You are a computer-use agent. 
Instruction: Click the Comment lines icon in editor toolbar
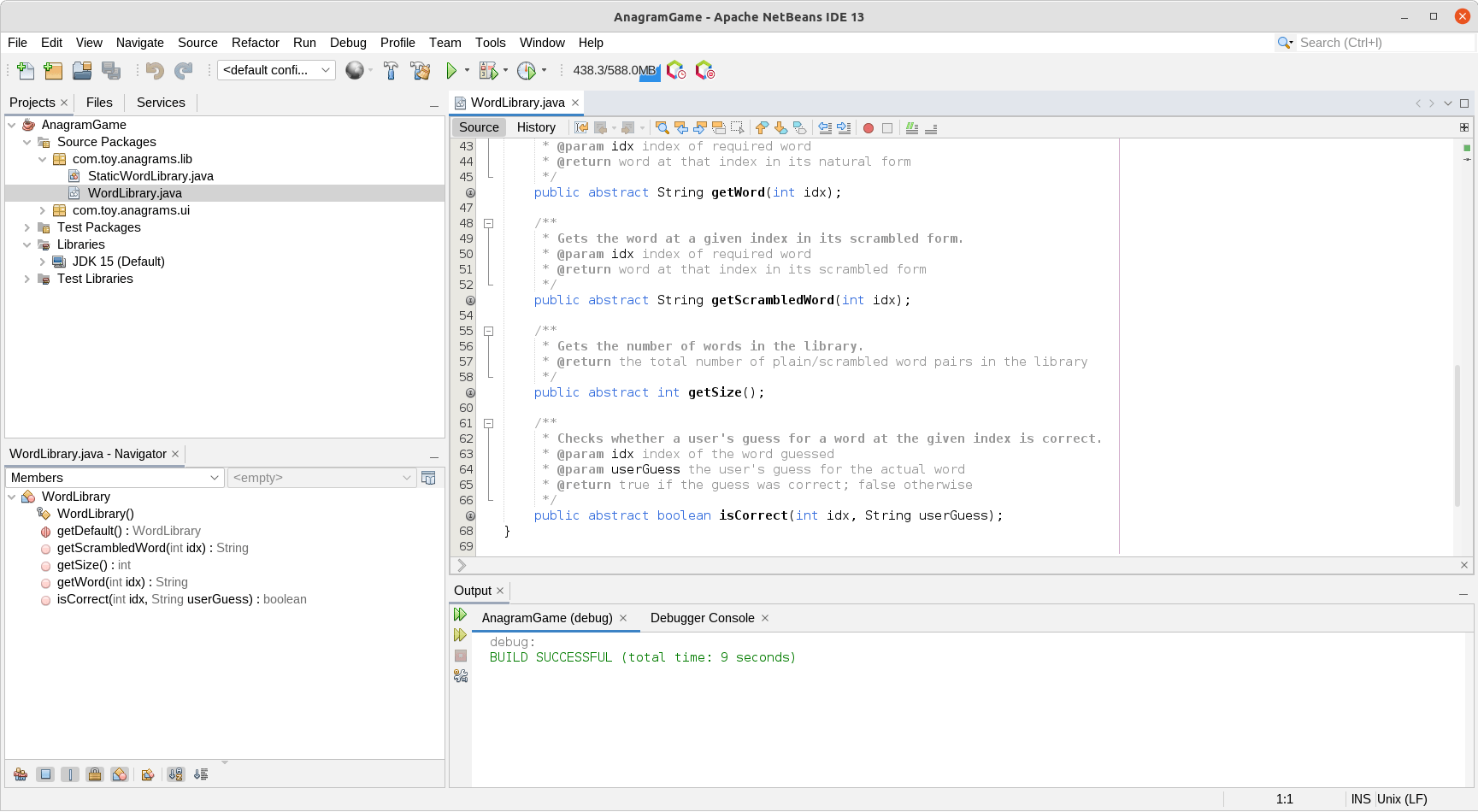(x=910, y=127)
